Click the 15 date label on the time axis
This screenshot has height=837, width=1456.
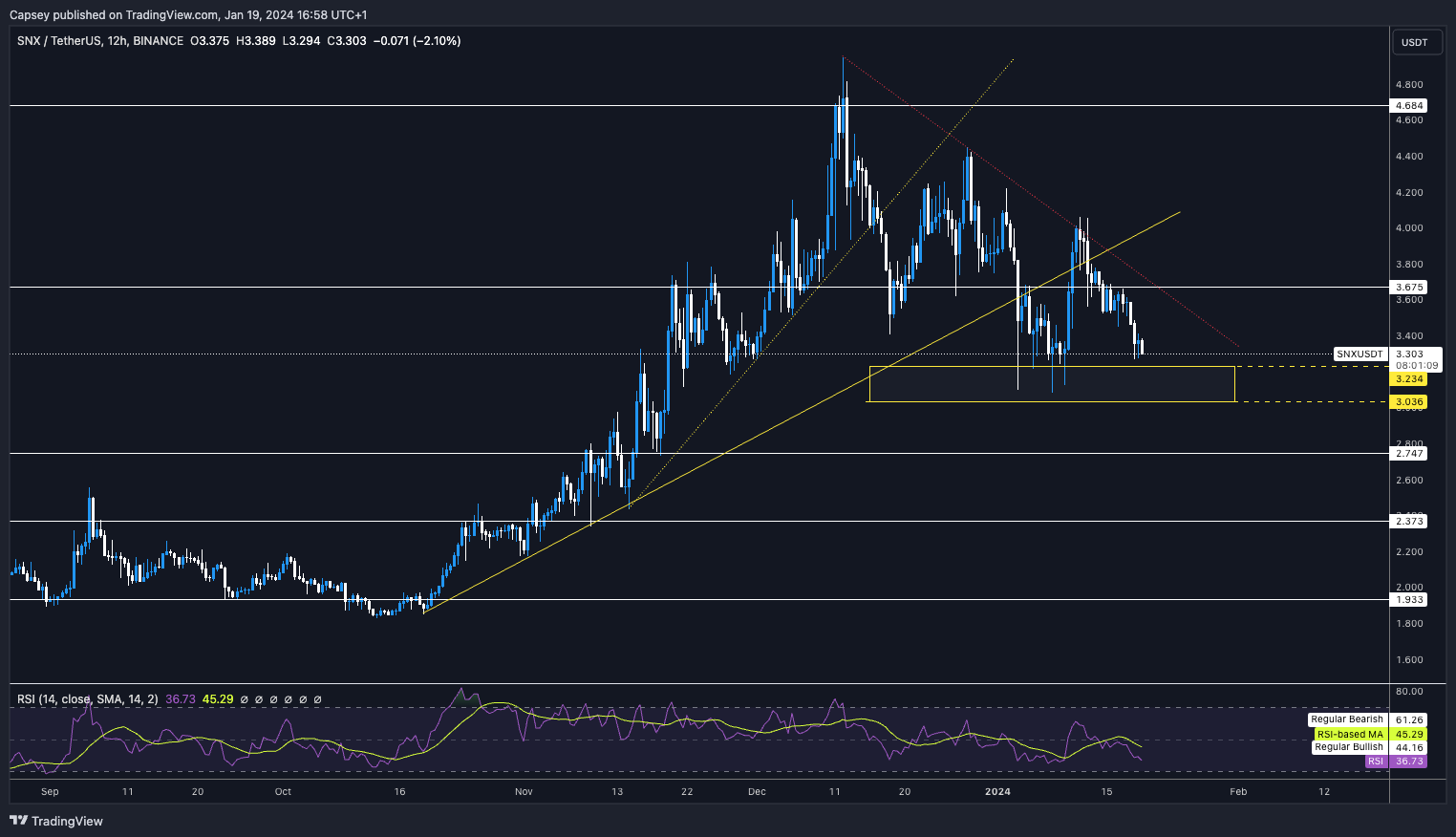pyautogui.click(x=1106, y=792)
